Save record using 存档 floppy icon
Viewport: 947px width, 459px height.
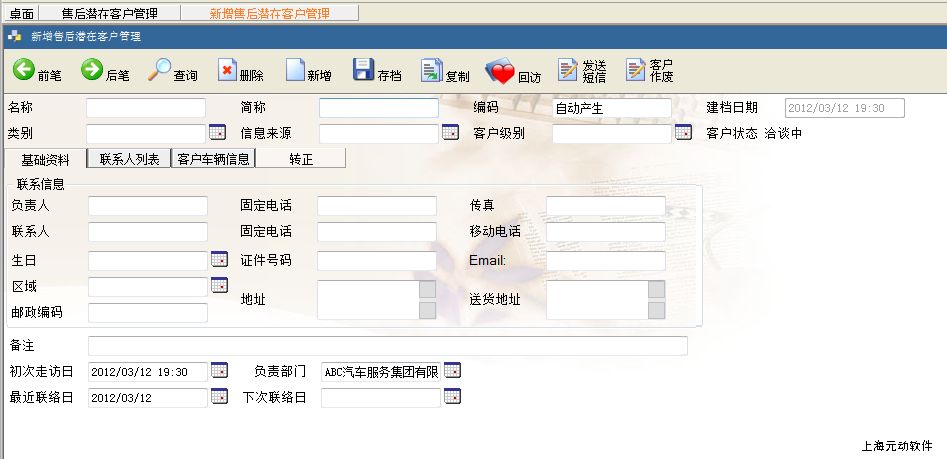364,70
